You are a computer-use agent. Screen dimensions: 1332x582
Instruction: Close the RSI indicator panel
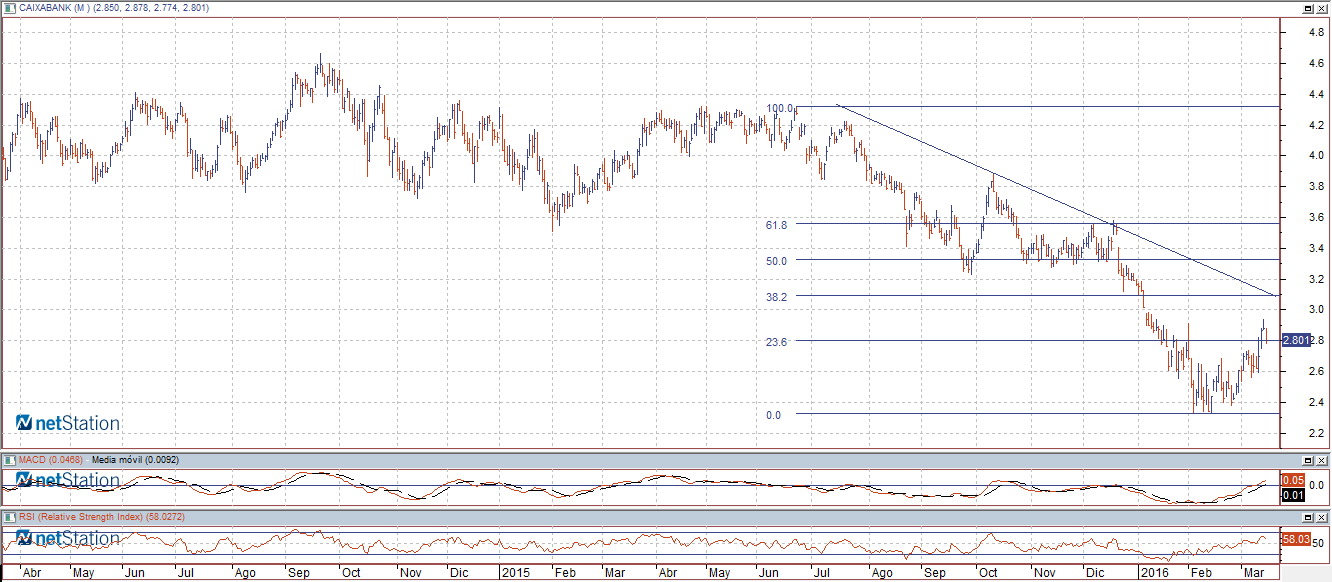coord(1321,517)
